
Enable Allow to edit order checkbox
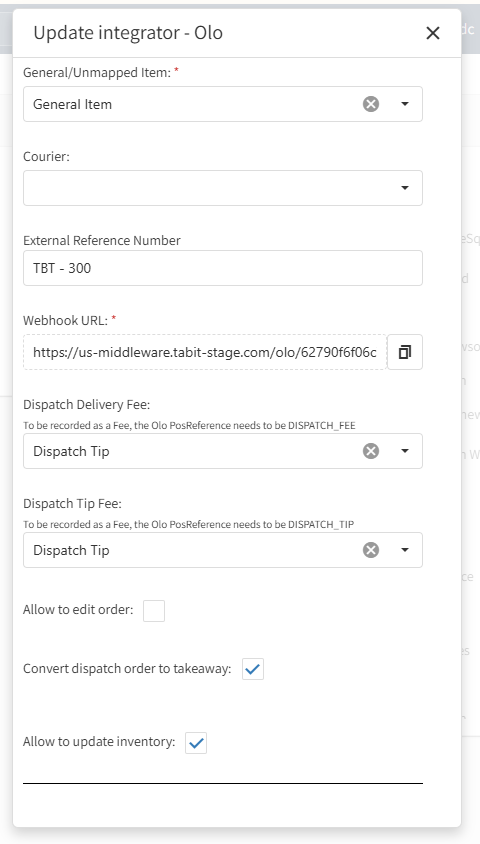154,611
